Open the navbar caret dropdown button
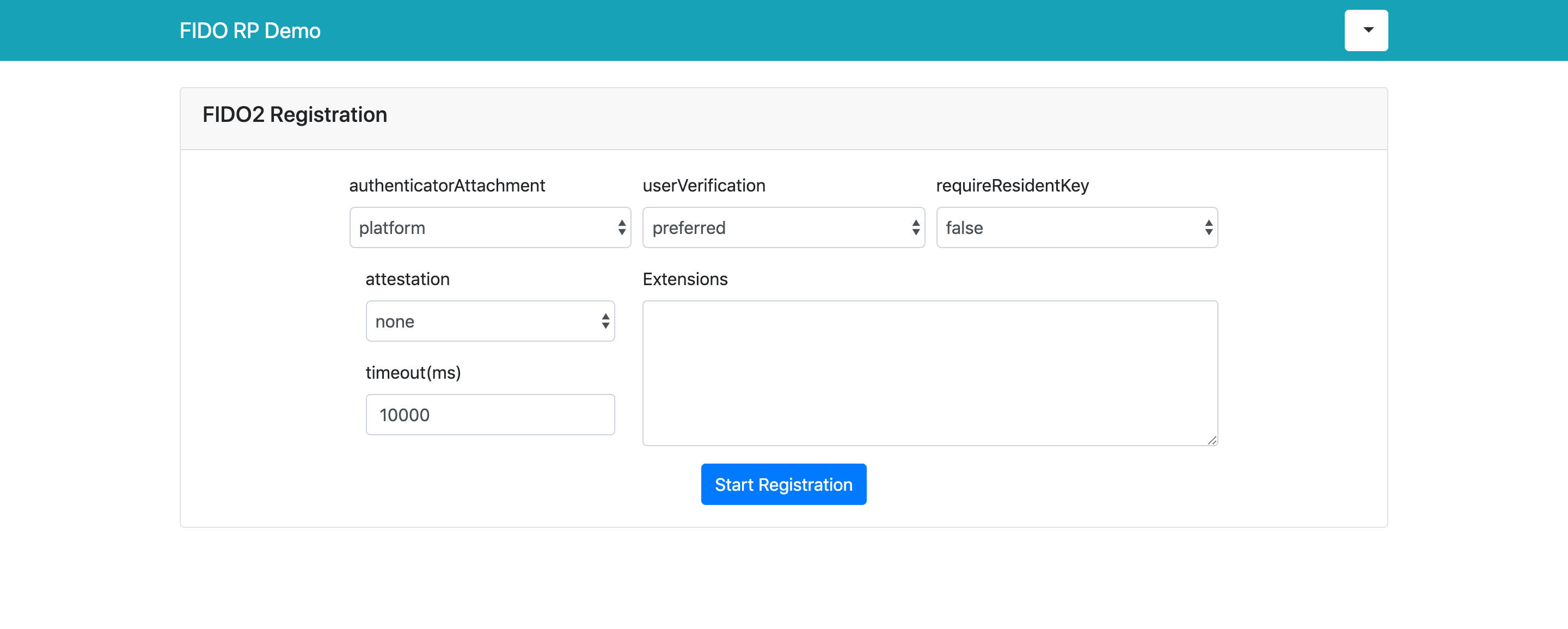 click(1365, 30)
